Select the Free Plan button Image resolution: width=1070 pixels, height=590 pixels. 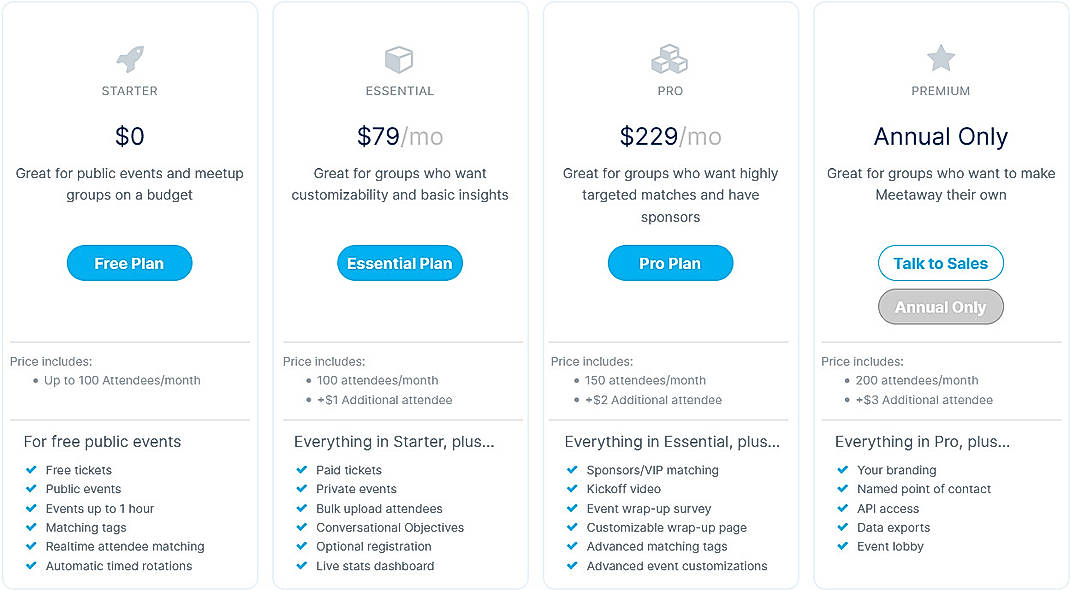click(x=129, y=263)
